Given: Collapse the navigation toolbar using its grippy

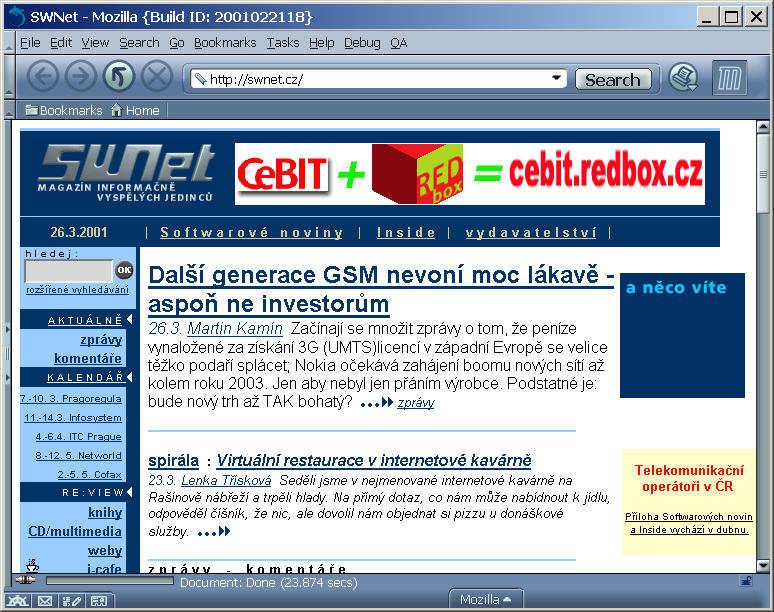Looking at the screenshot, I should (9, 77).
